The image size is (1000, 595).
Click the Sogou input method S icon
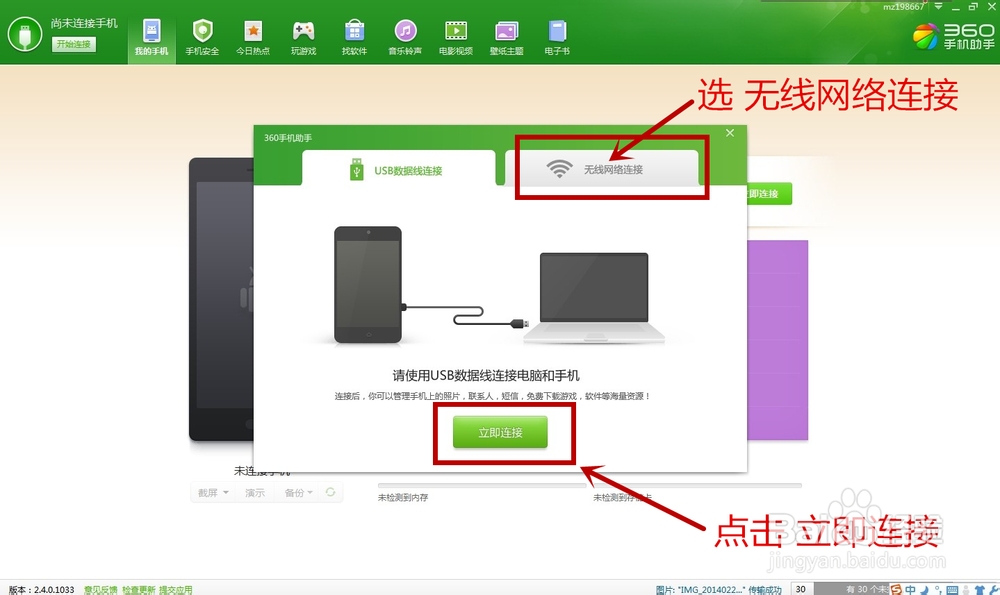coord(897,589)
